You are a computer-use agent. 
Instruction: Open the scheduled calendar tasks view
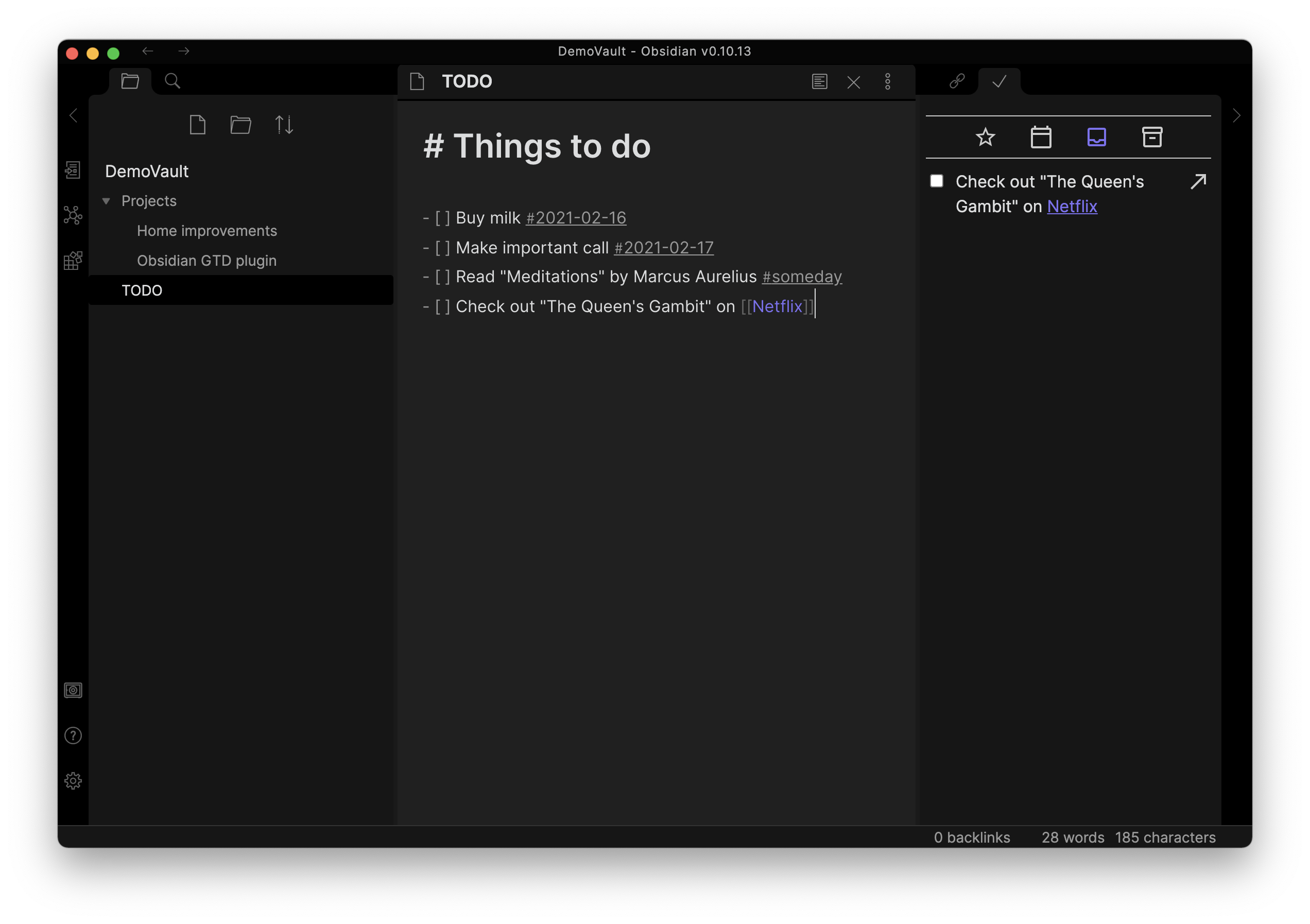1041,137
